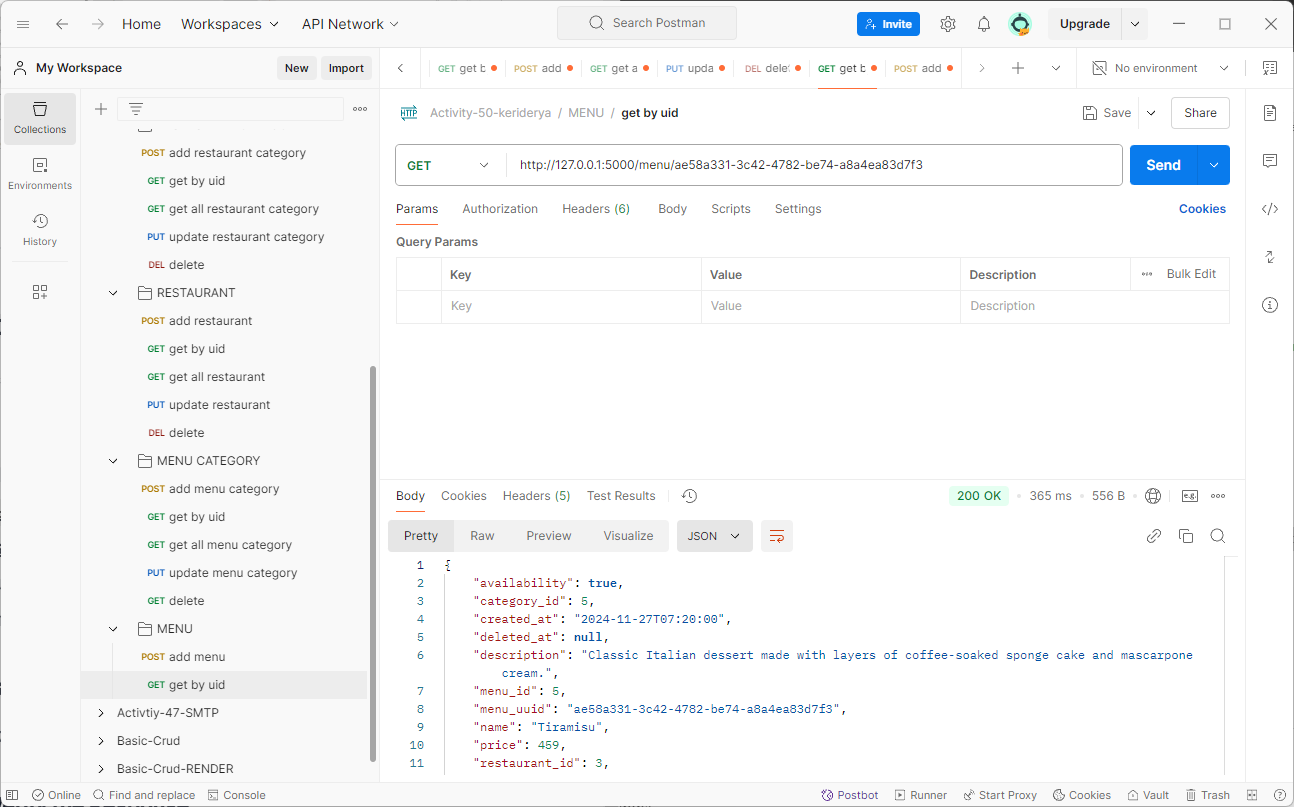This screenshot has height=807, width=1294.
Task: Open Postbot in the status bar
Action: pos(850,795)
